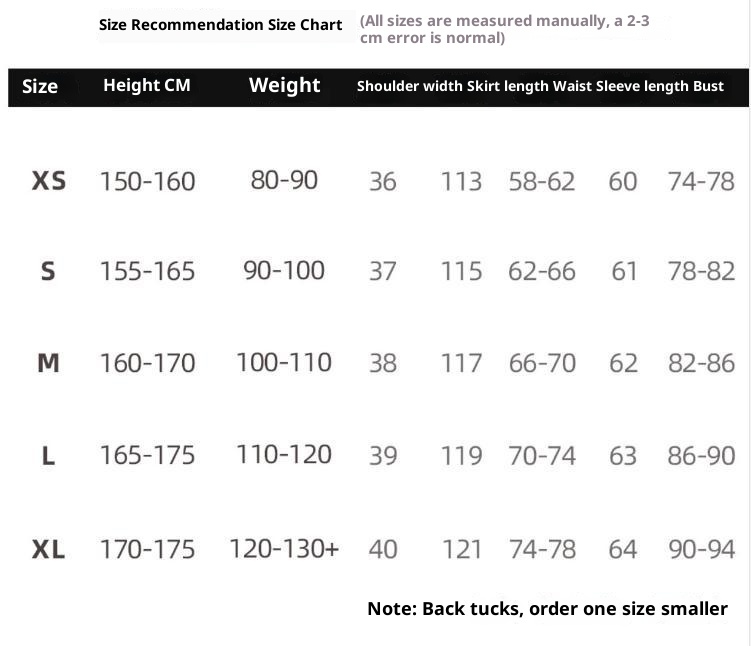Click the Height CM column header
Viewport: 751px width, 646px height.
[146, 85]
